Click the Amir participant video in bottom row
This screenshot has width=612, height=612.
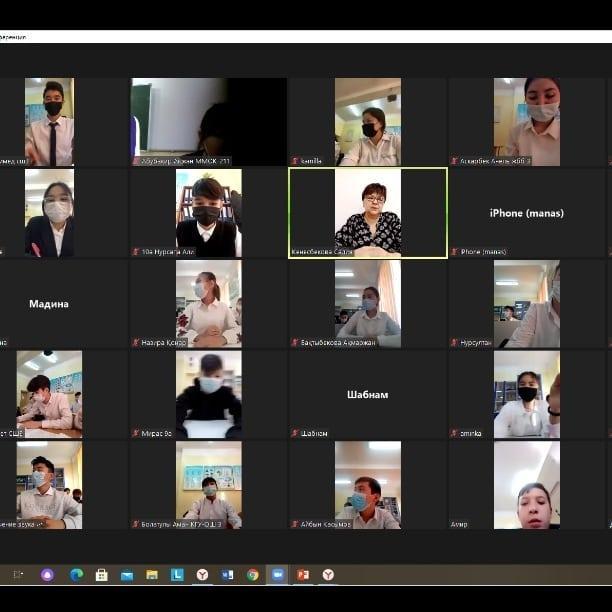coord(526,485)
